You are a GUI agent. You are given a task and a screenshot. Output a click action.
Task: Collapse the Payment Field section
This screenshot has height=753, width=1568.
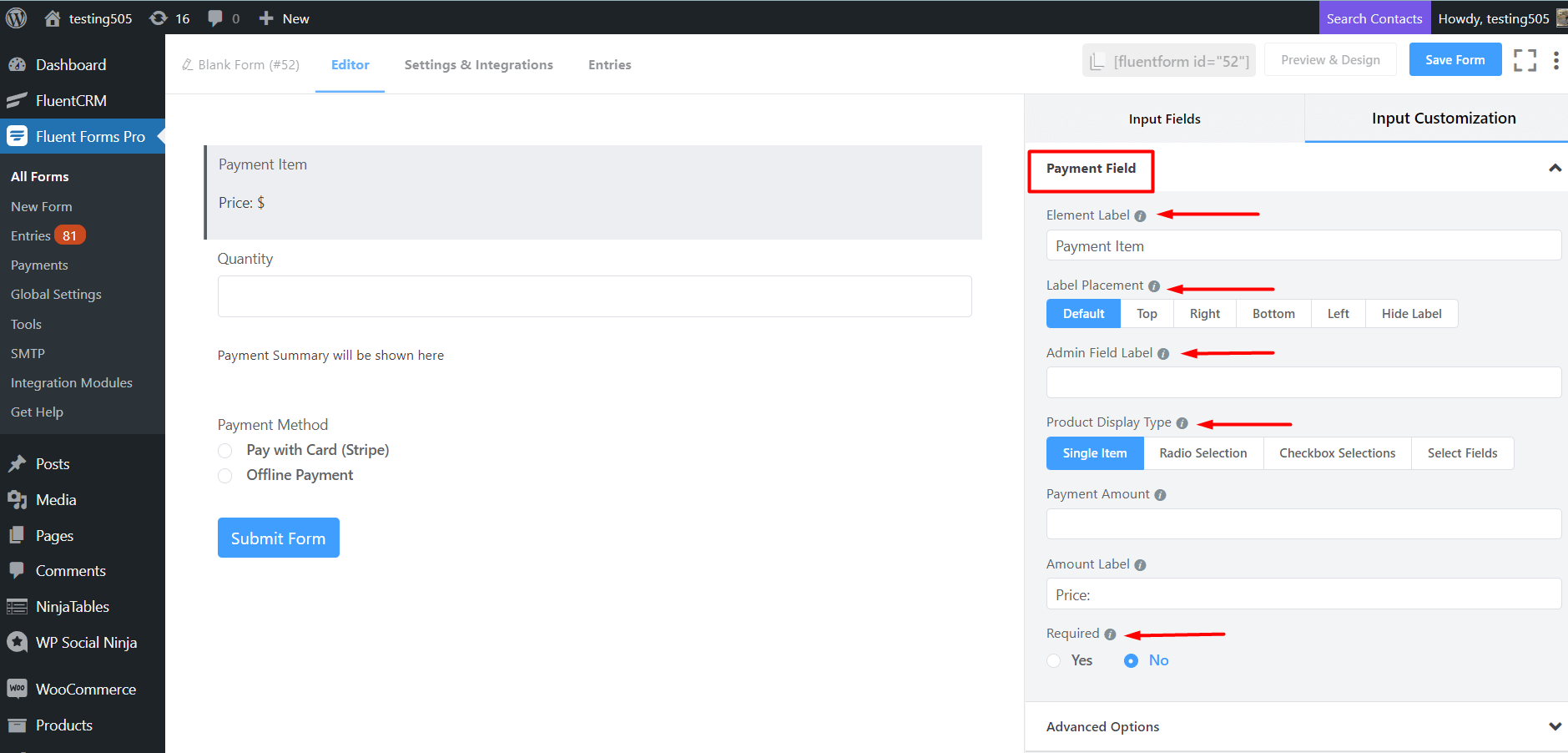(x=1555, y=169)
